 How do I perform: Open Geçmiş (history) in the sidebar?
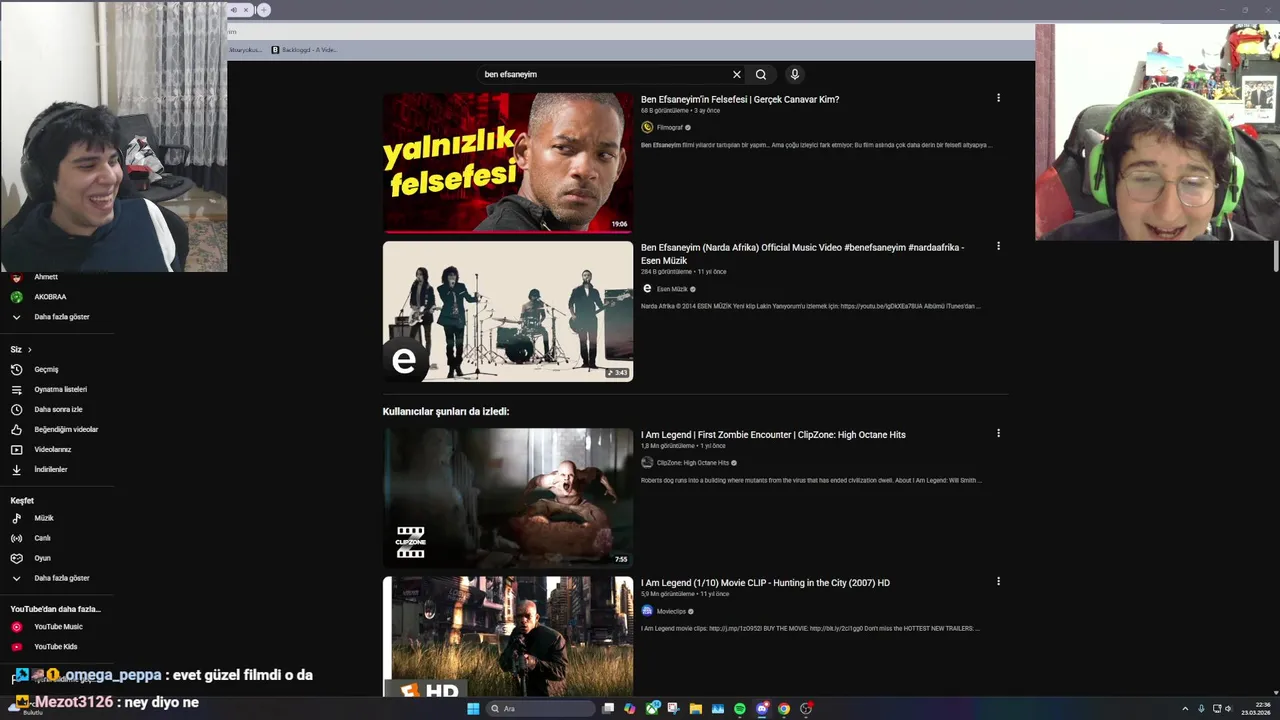46,369
